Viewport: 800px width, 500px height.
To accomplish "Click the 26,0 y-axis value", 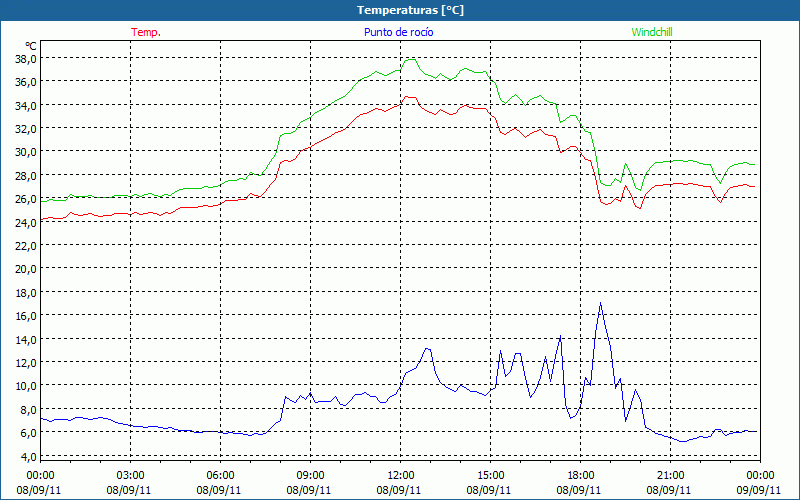I will (26, 198).
